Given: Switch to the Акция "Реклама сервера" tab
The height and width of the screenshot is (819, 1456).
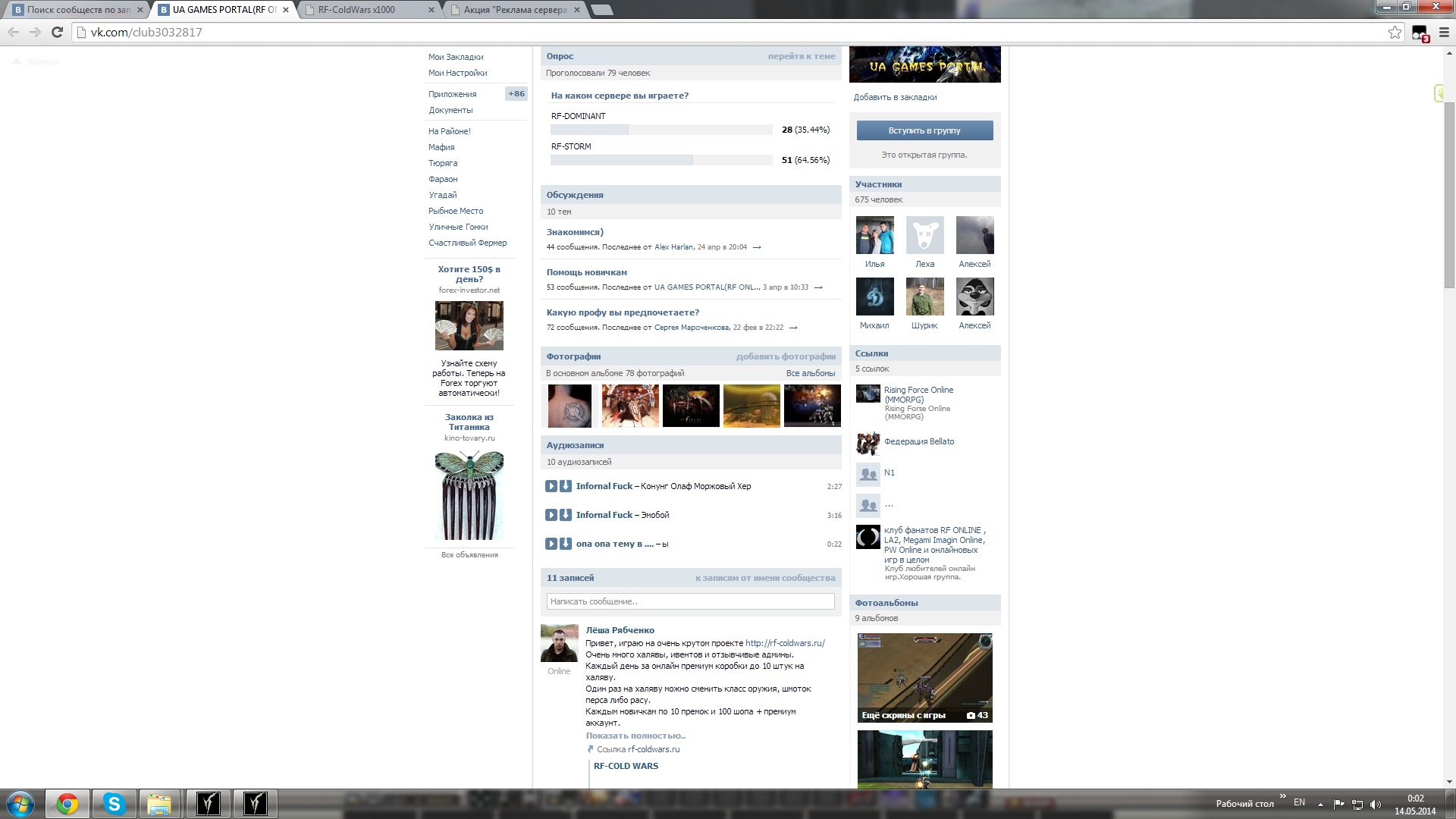Looking at the screenshot, I should (516, 10).
